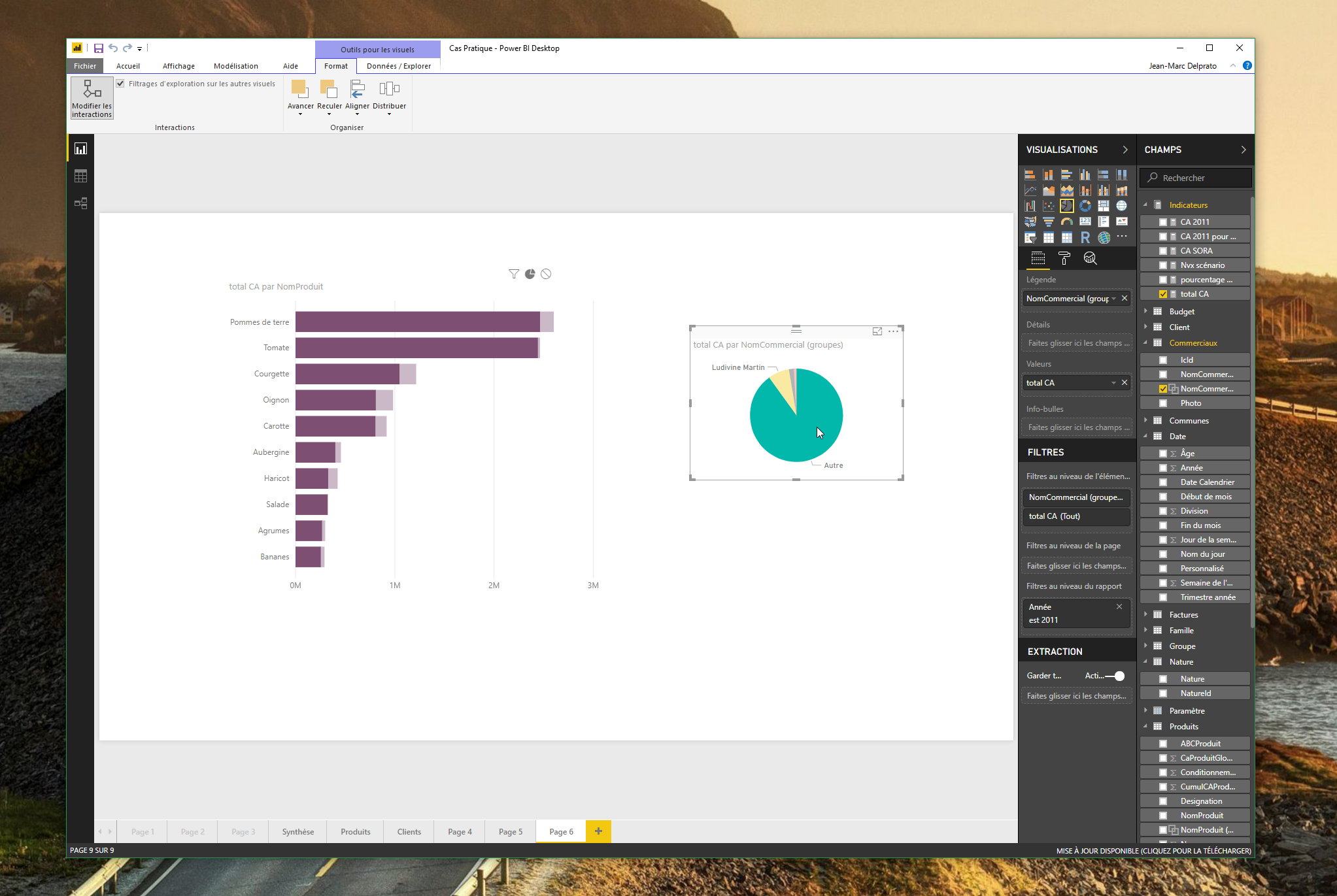1337x896 pixels.
Task: Switch to the Synthèse page tab
Action: [x=298, y=832]
